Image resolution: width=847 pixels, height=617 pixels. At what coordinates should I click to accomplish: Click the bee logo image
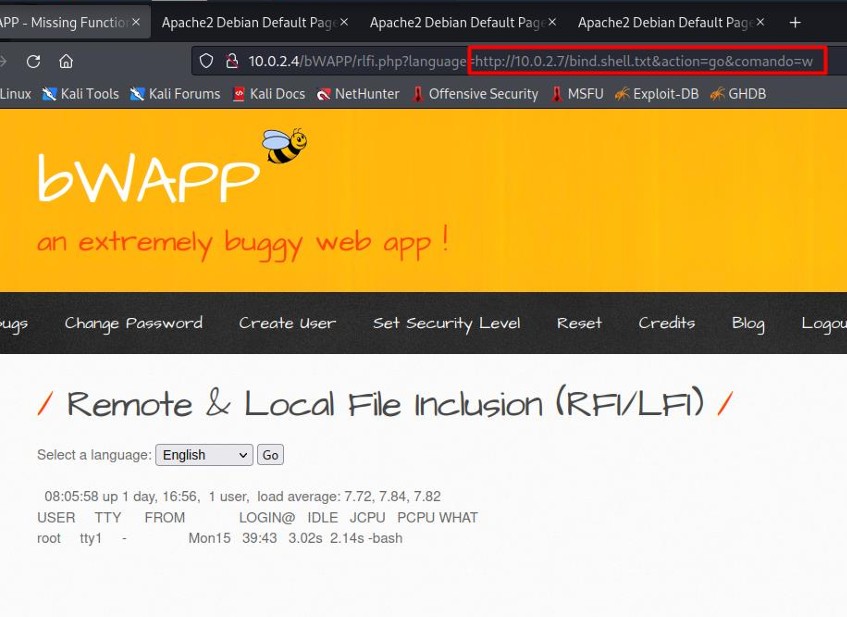point(285,146)
